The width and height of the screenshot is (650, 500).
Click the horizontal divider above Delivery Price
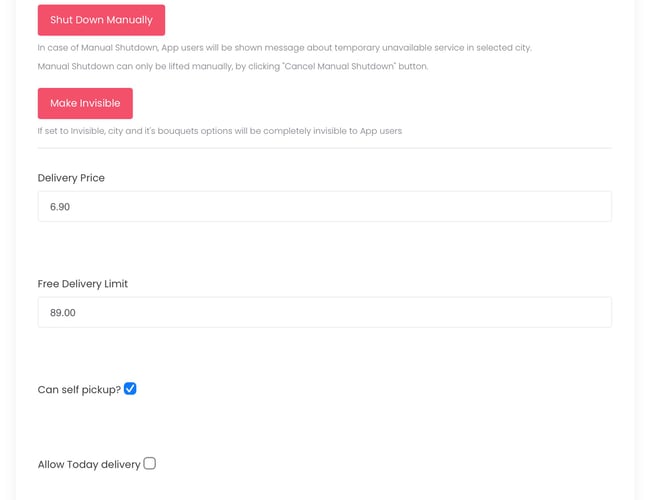324,148
